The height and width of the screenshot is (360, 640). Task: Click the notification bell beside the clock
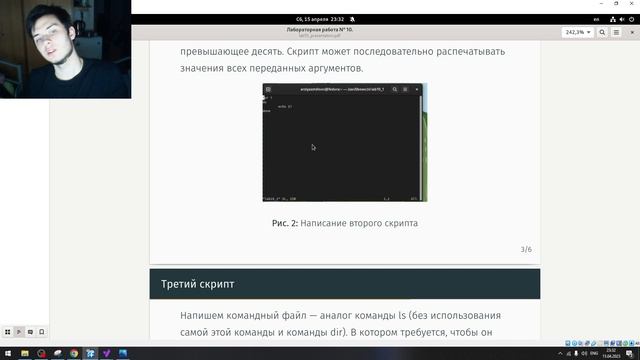tap(353, 19)
